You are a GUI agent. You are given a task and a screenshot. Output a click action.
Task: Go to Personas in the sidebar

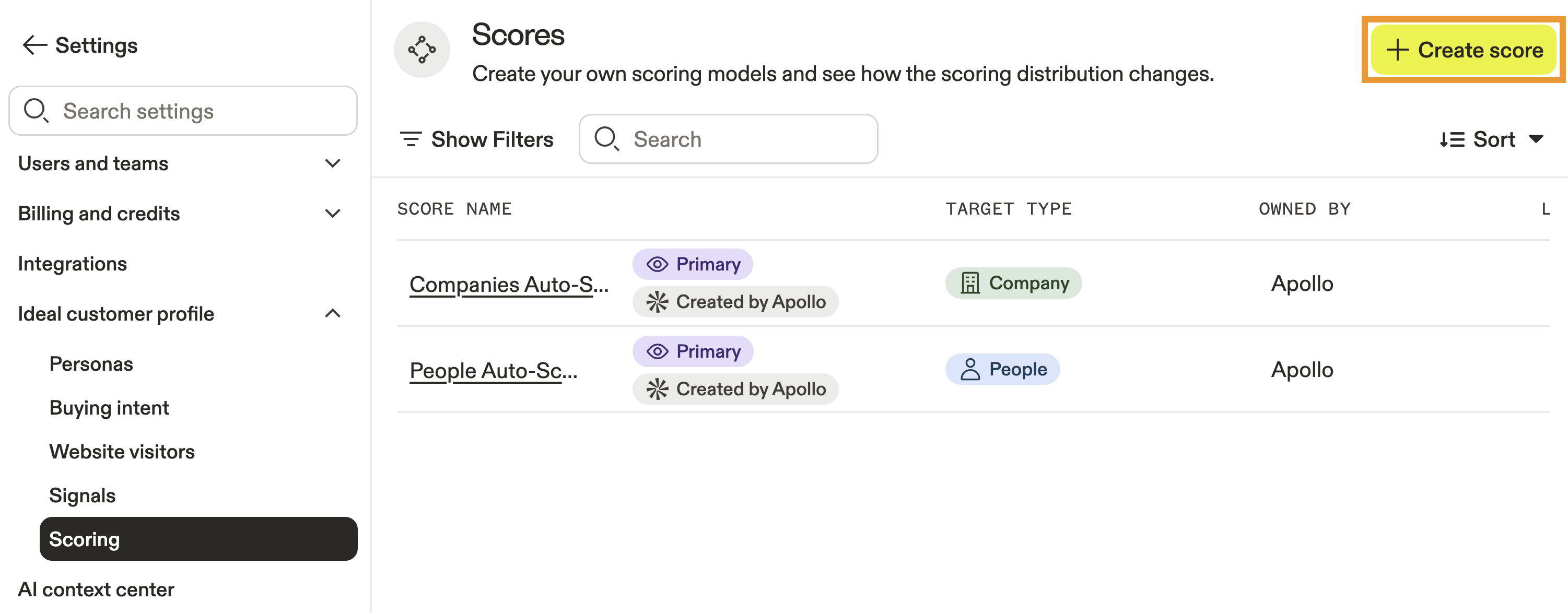(91, 364)
